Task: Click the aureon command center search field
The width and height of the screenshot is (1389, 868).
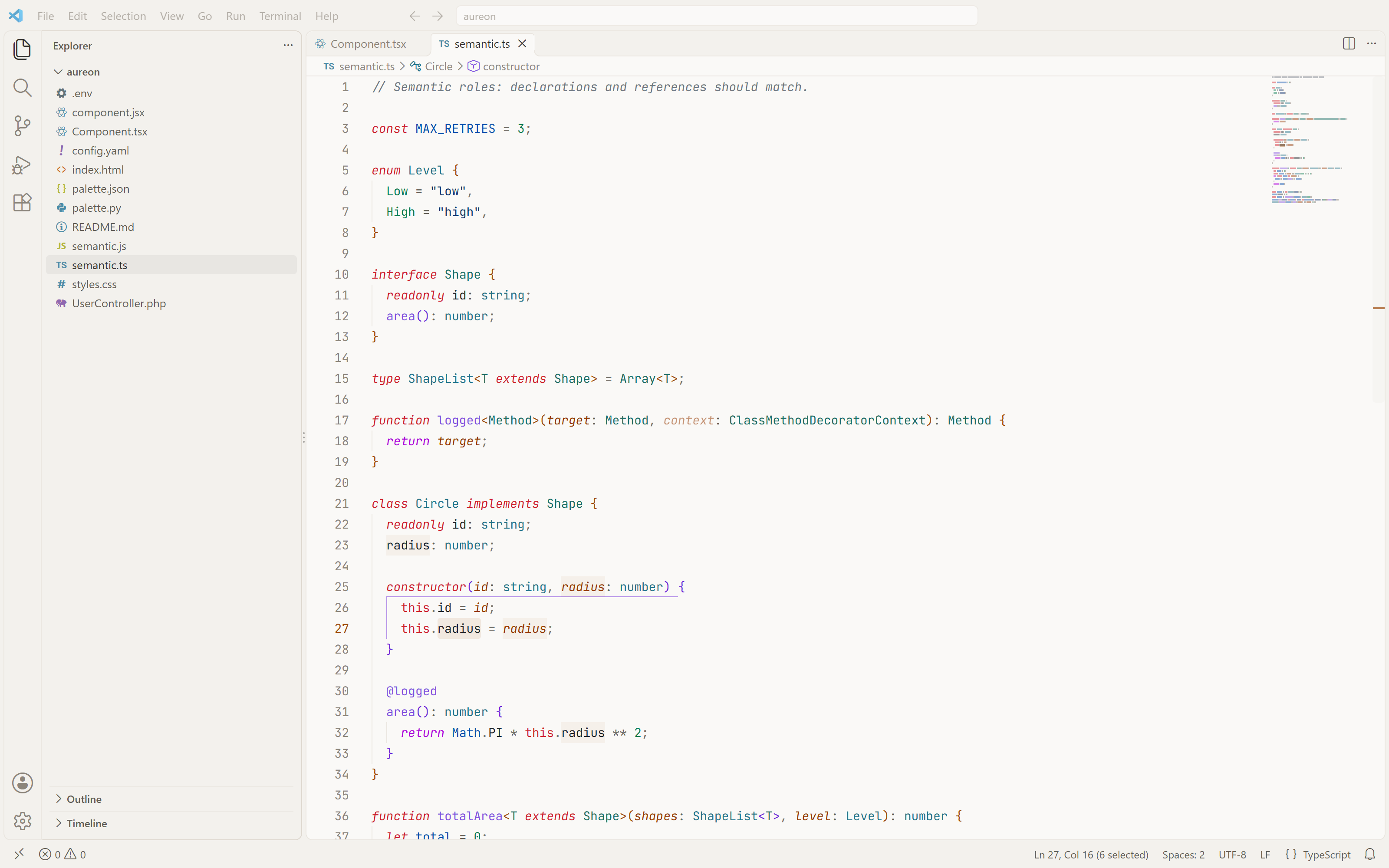Action: [717, 16]
